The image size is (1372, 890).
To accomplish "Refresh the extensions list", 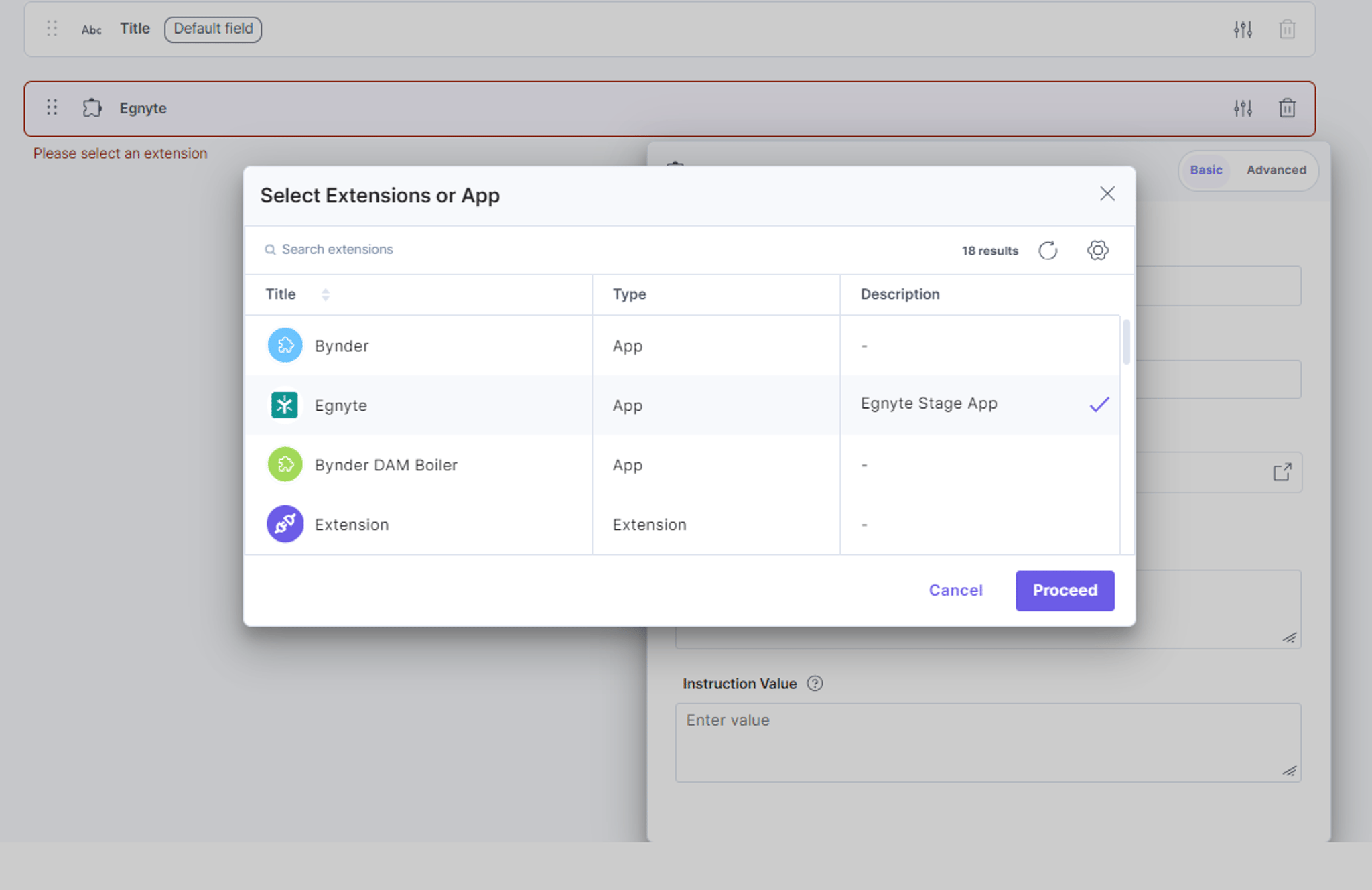I will tap(1048, 251).
